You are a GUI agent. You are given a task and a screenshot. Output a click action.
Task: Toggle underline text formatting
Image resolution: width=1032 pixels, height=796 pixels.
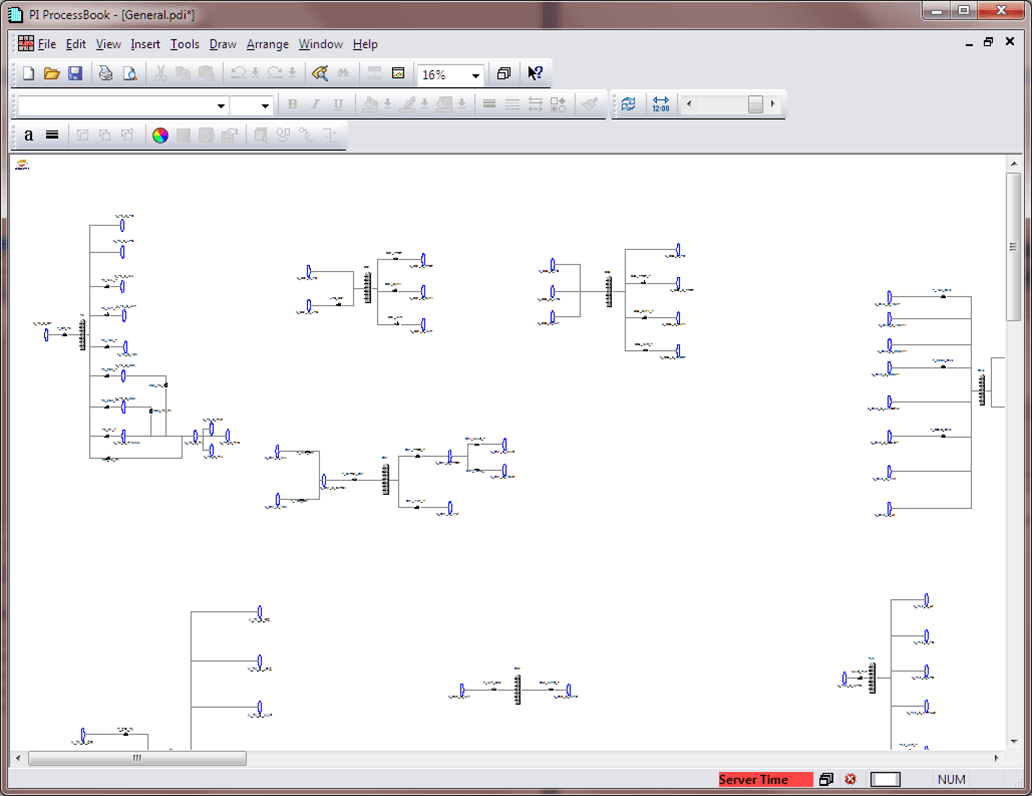tap(337, 104)
